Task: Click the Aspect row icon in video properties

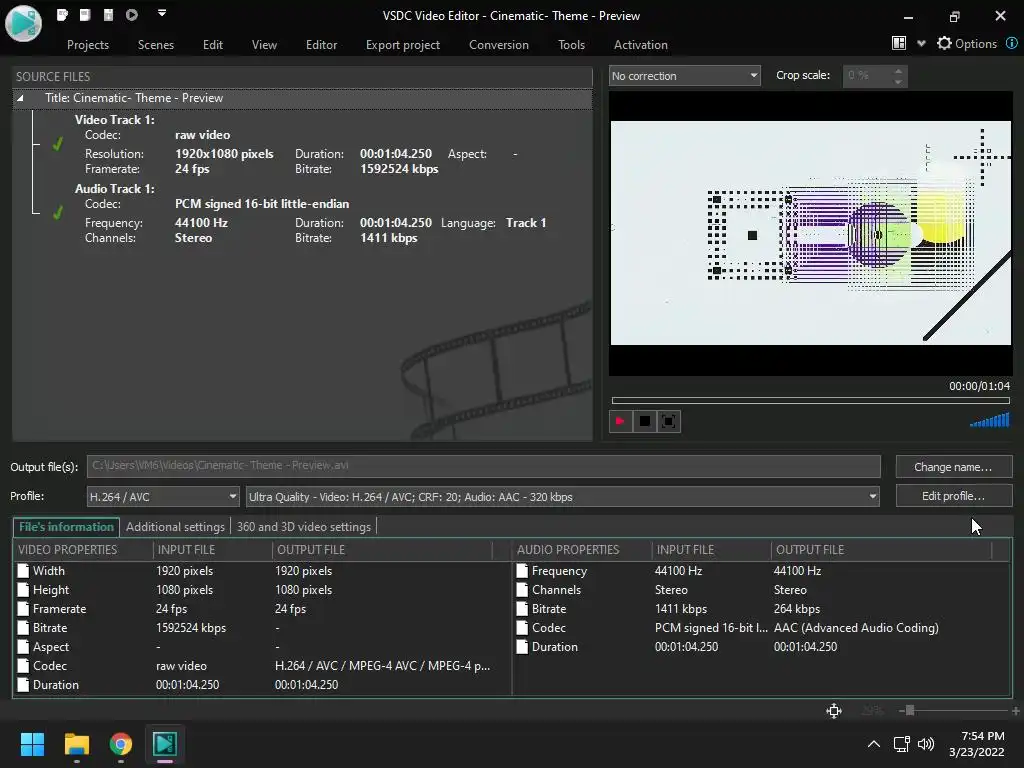Action: pyautogui.click(x=24, y=646)
